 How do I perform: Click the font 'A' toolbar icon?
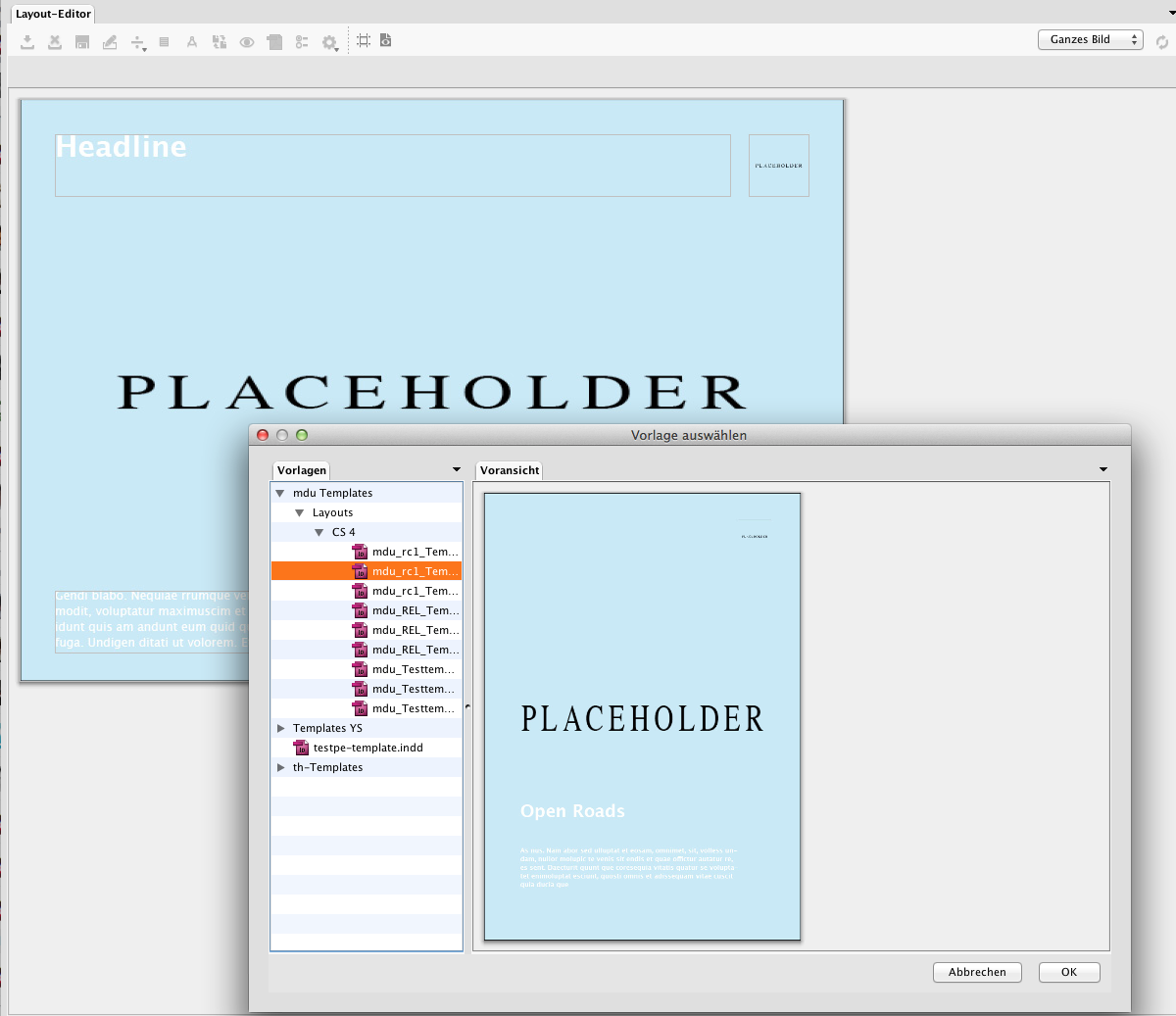192,41
